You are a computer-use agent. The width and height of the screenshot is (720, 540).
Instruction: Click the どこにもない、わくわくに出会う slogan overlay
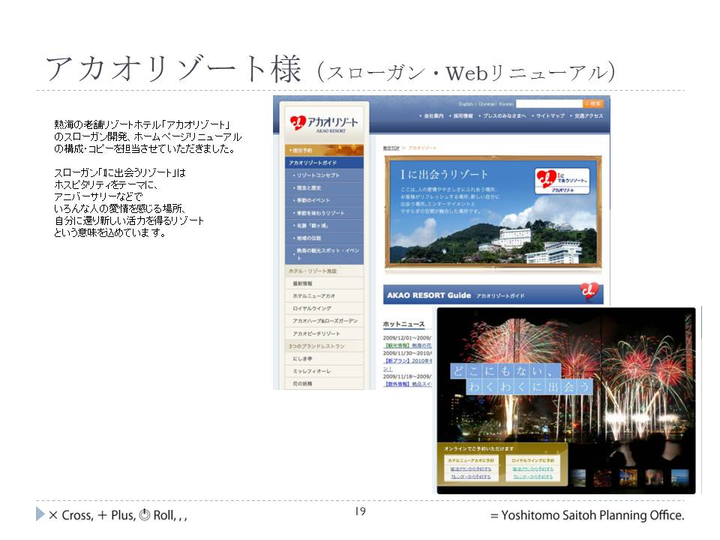521,378
